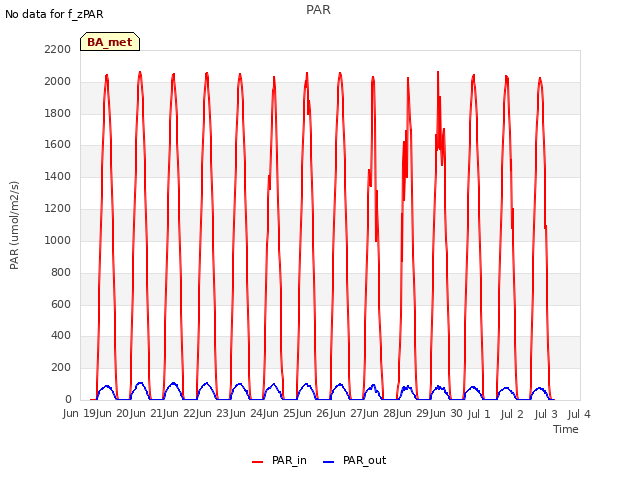640x480 pixels.
Task: Click the BA_met label box
Action: tap(110, 42)
